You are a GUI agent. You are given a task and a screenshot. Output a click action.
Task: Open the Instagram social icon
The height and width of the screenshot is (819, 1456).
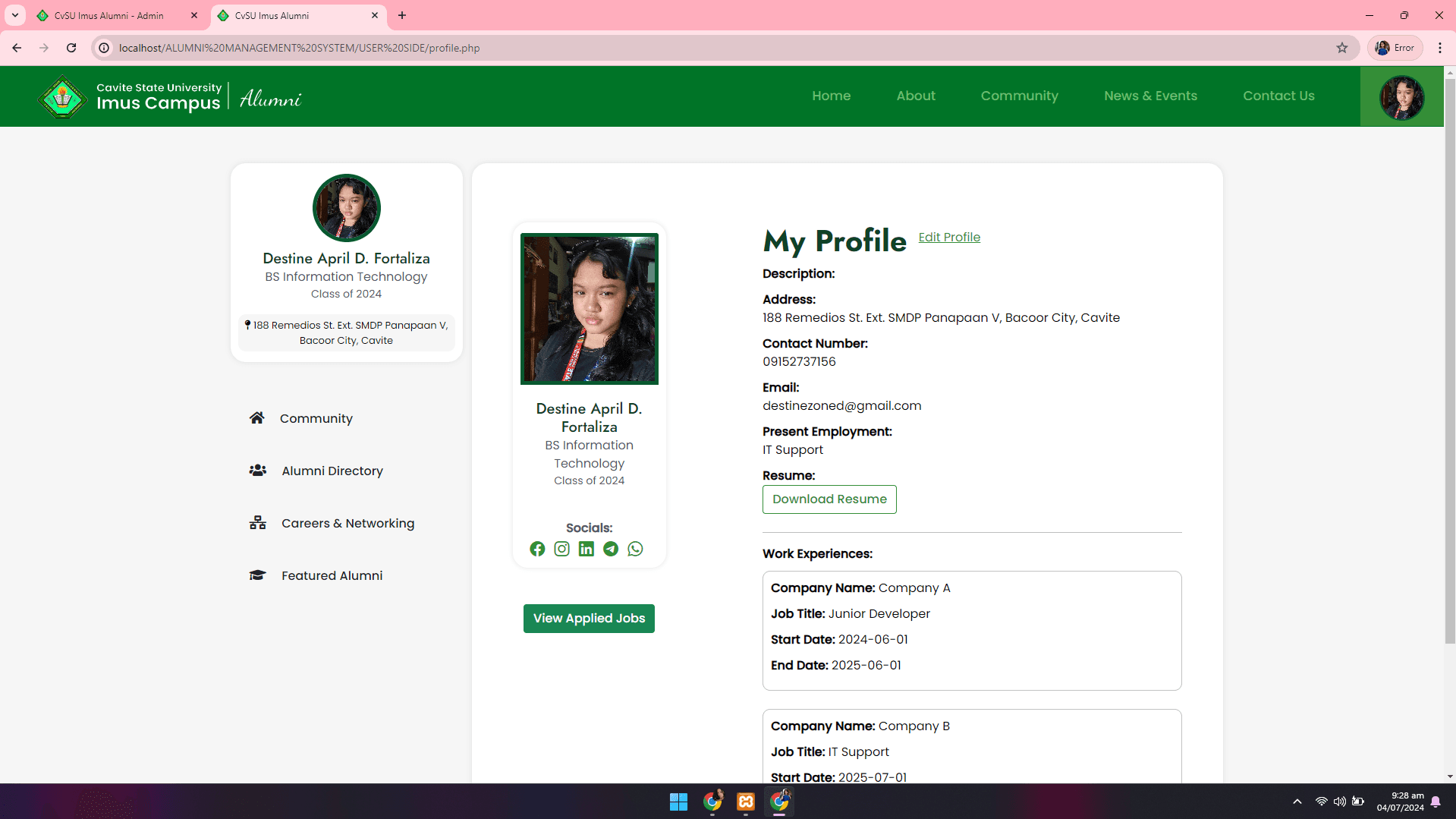coord(561,548)
